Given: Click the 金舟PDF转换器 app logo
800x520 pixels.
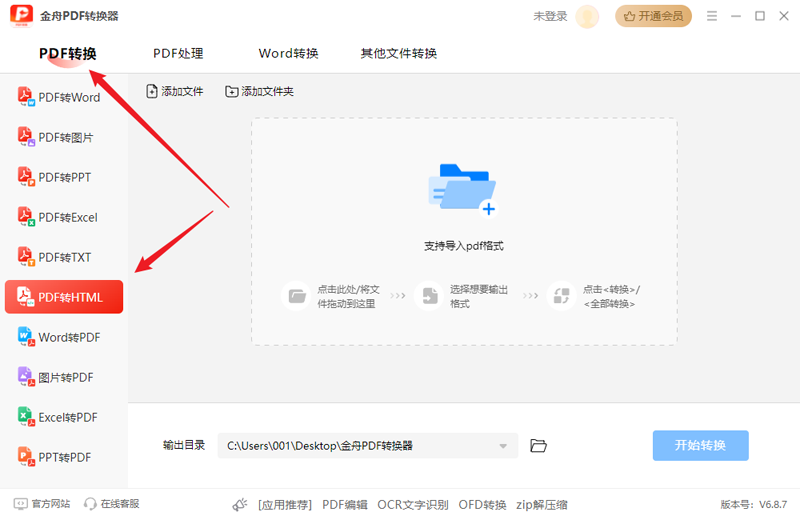Looking at the screenshot, I should click(x=21, y=16).
